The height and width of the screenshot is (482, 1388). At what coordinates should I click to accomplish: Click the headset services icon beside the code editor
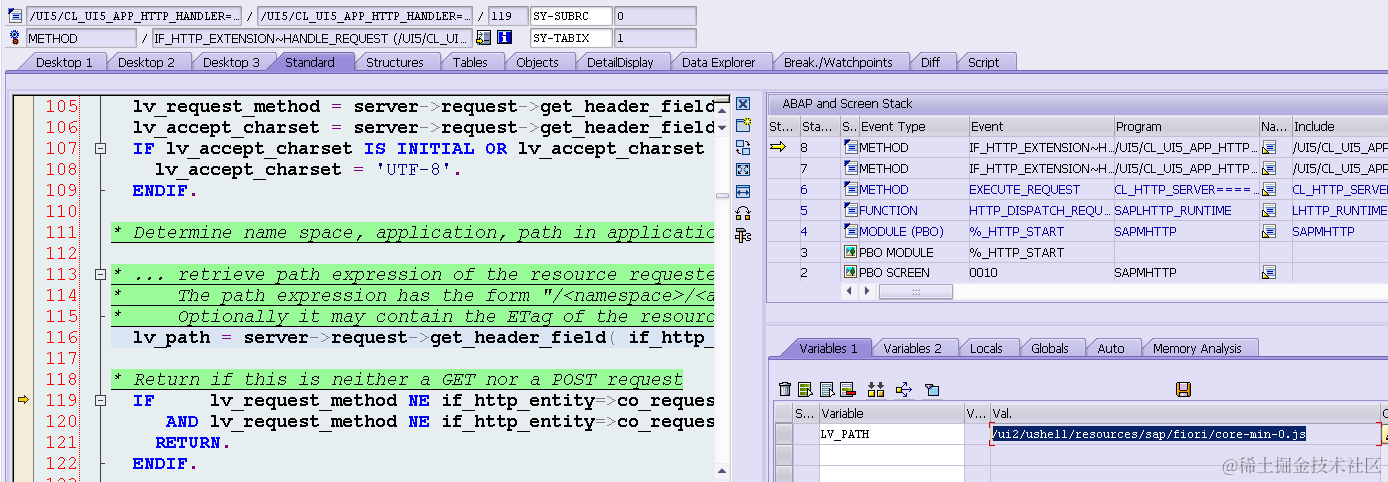coord(743,213)
